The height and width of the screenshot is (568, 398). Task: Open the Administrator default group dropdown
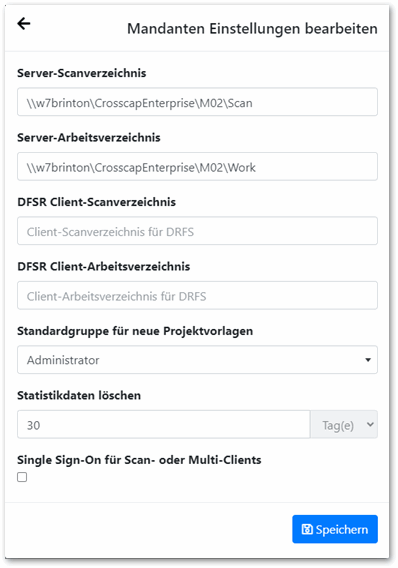pyautogui.click(x=197, y=360)
